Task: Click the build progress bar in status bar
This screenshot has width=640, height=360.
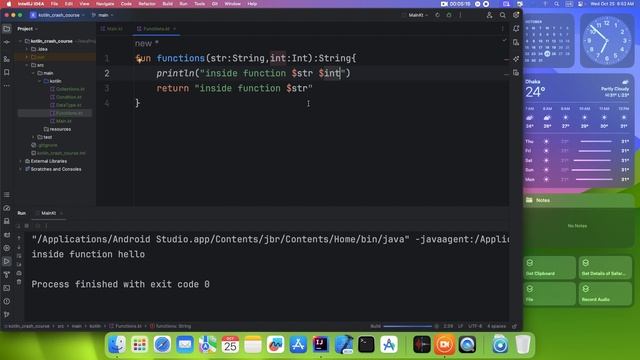Action: click(x=407, y=326)
